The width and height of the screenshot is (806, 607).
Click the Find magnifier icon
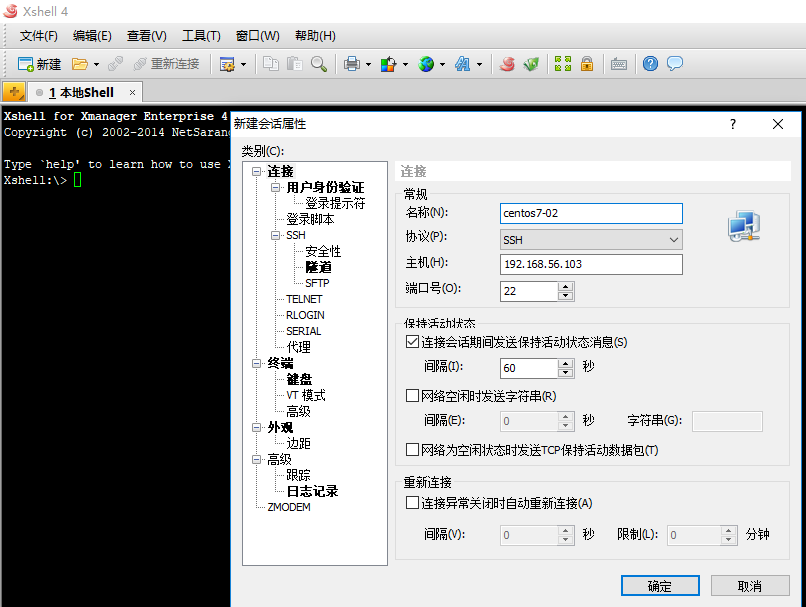pos(319,64)
